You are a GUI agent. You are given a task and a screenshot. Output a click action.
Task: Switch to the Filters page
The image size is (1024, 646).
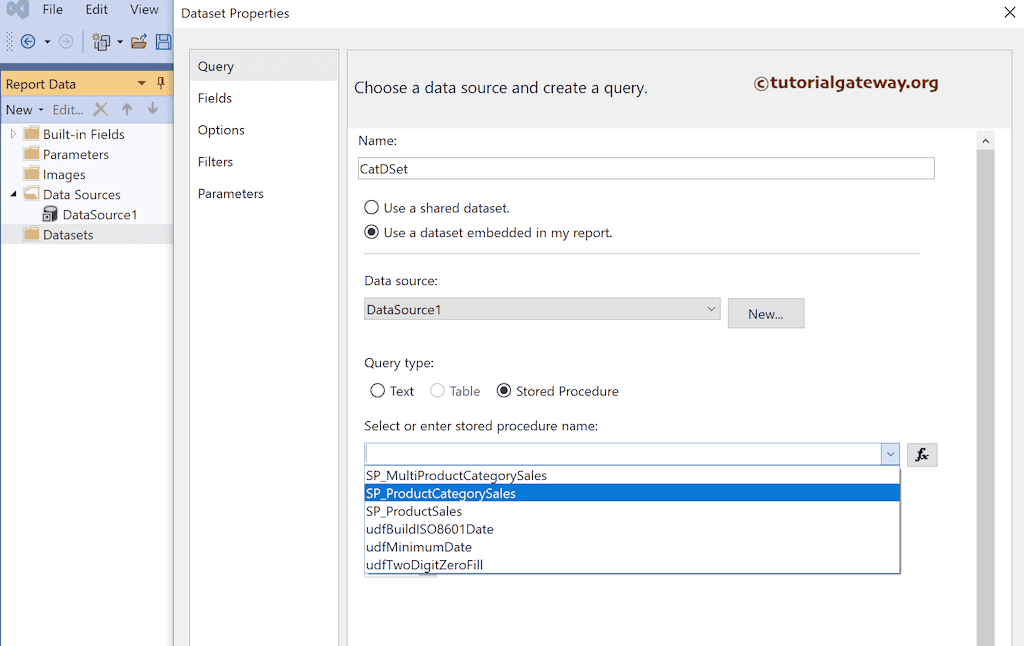pyautogui.click(x=217, y=161)
